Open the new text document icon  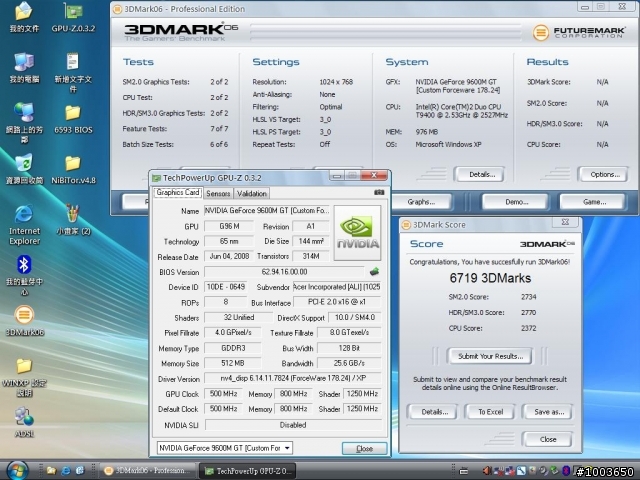tap(73, 72)
